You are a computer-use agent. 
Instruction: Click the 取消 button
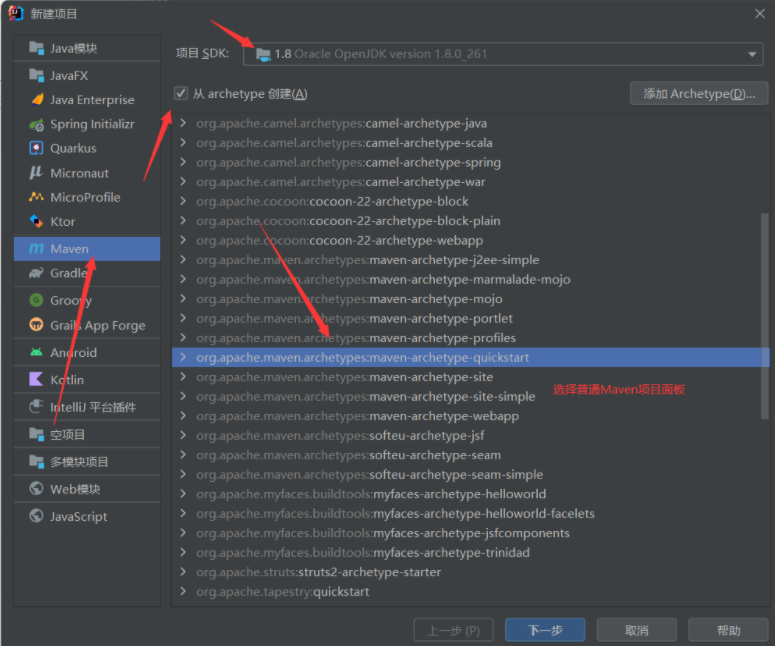click(637, 630)
